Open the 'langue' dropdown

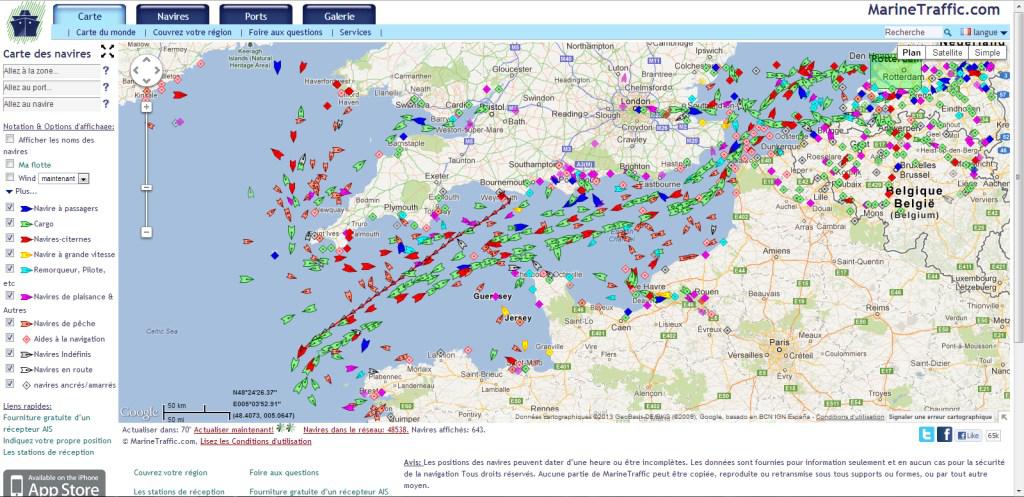click(989, 32)
